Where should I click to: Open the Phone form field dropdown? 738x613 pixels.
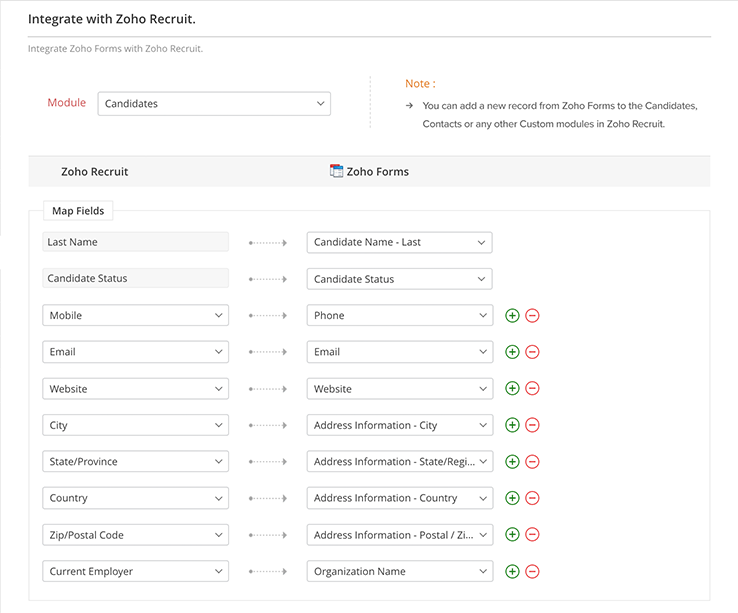(400, 315)
